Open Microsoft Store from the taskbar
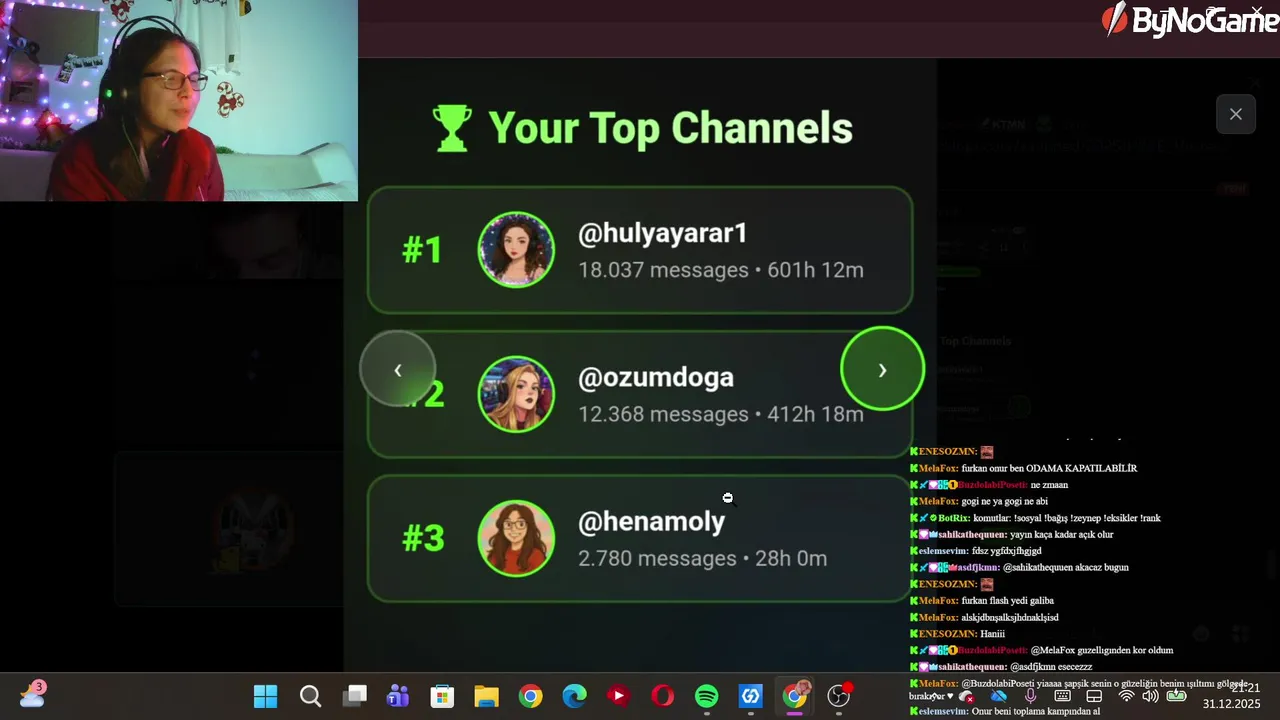Screen dimensions: 1280x720 [442, 696]
